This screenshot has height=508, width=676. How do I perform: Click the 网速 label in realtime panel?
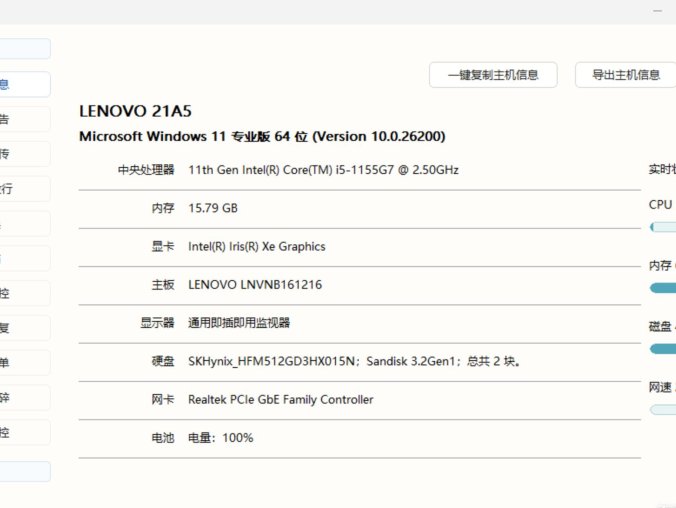(x=660, y=387)
